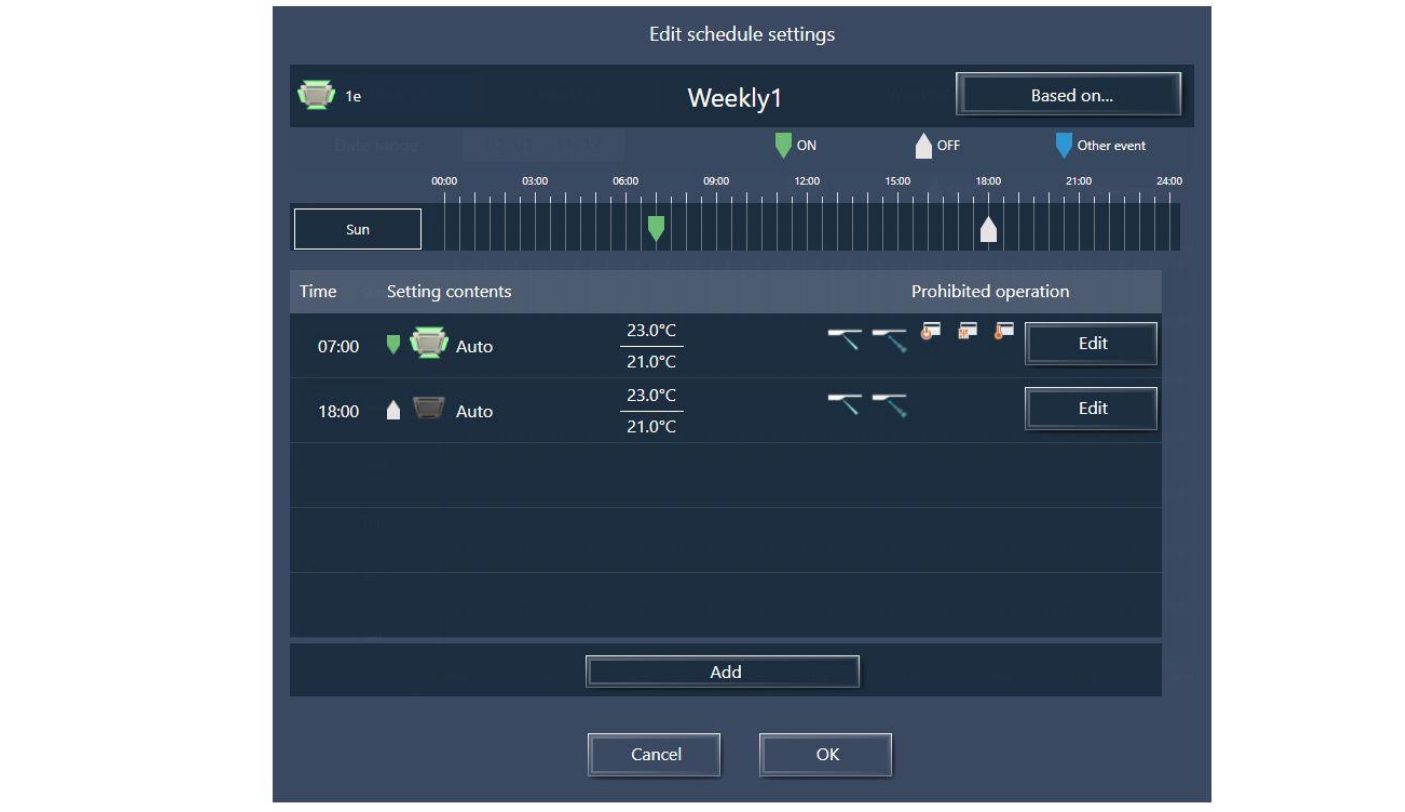
Task: Select the green ON marker on the timeline
Action: [x=656, y=229]
